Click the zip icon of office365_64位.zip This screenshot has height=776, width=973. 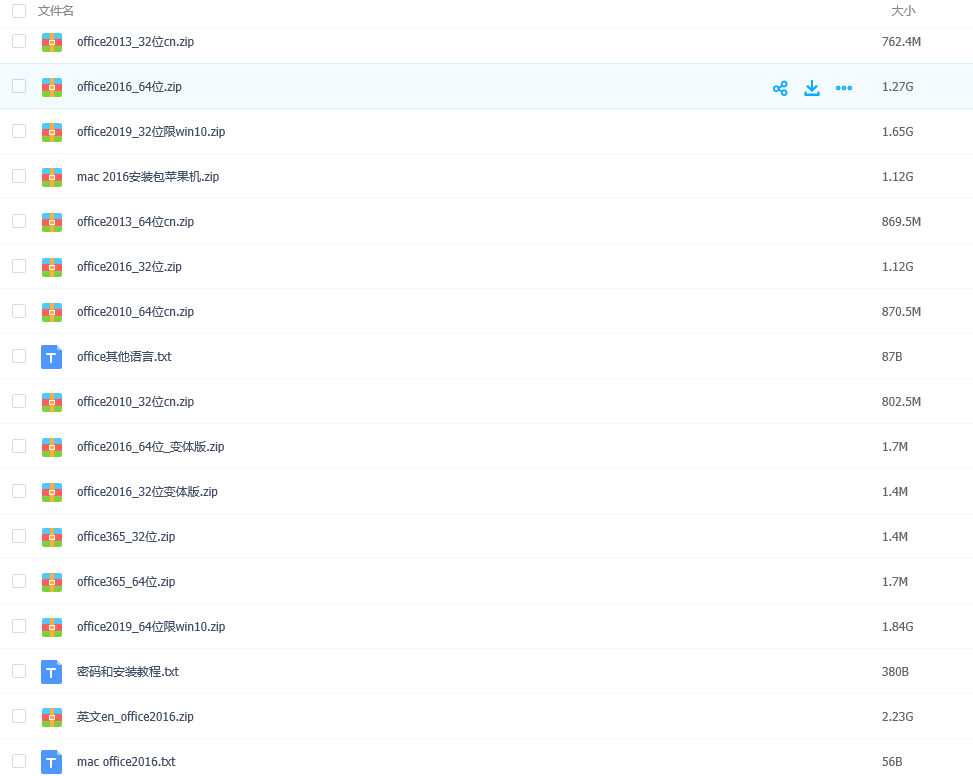[52, 582]
